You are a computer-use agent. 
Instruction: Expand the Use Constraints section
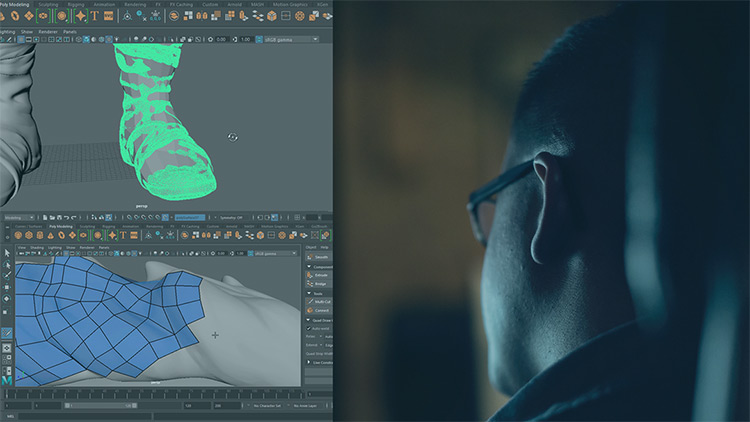309,362
